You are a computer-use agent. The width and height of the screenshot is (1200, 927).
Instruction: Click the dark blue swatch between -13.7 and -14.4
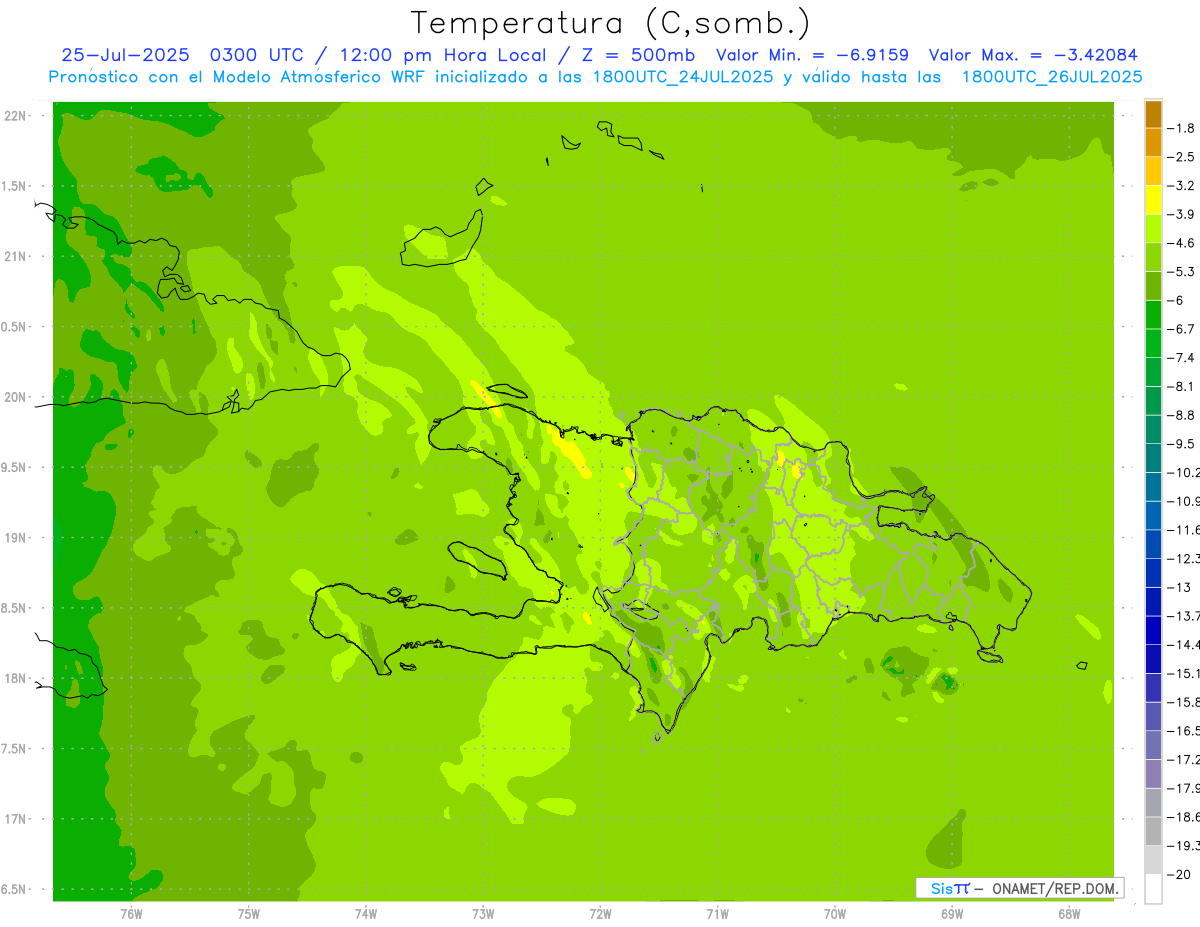(1153, 630)
